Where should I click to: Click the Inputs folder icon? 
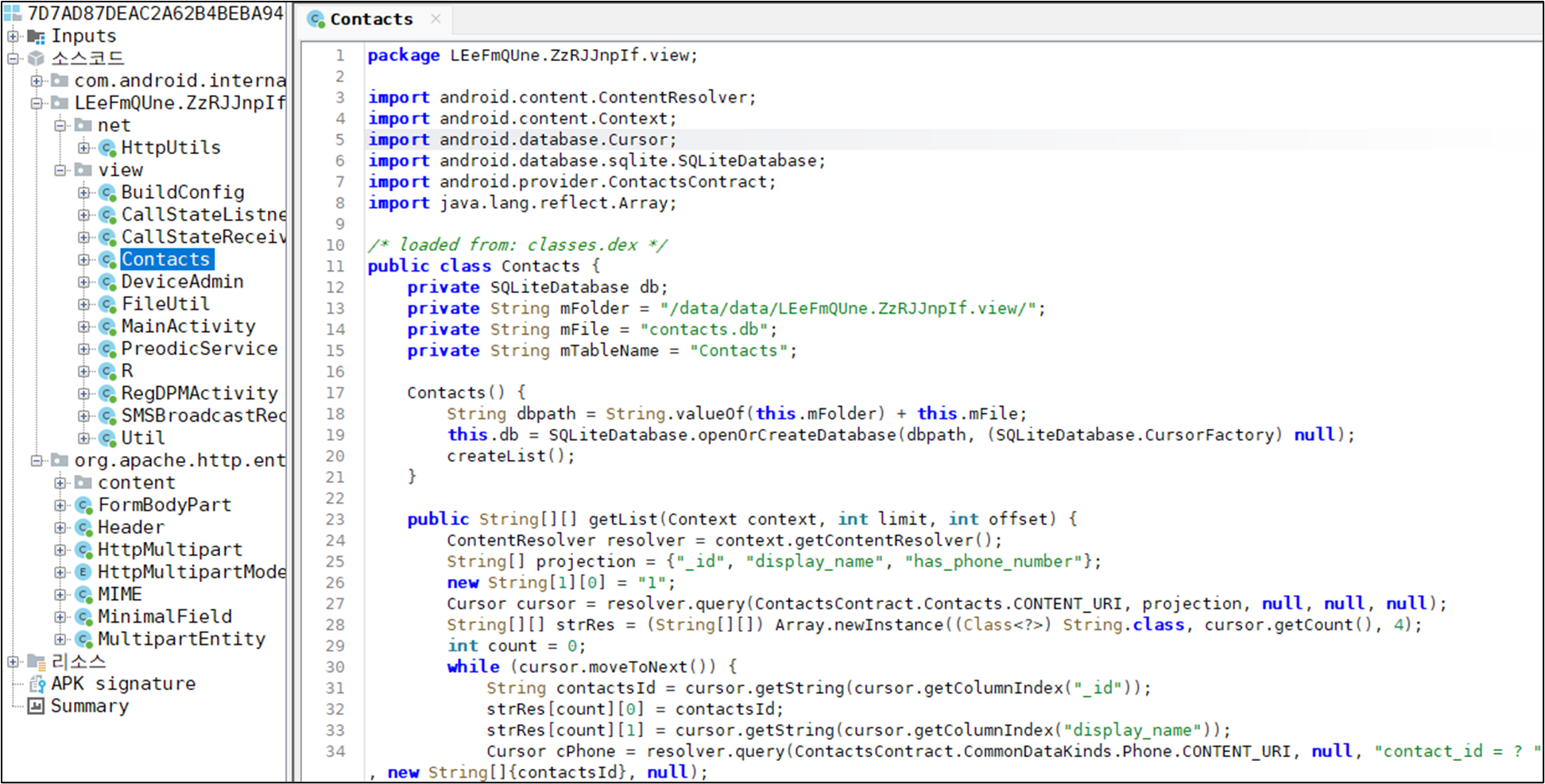click(37, 37)
